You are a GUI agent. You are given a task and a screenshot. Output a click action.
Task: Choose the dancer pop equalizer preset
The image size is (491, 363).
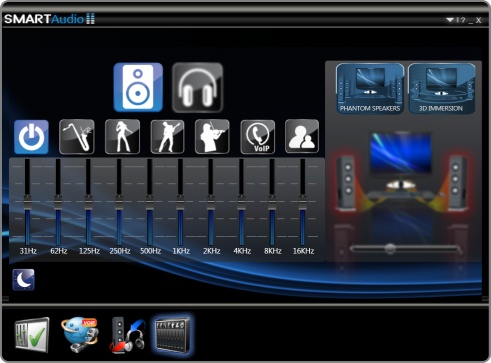point(122,137)
